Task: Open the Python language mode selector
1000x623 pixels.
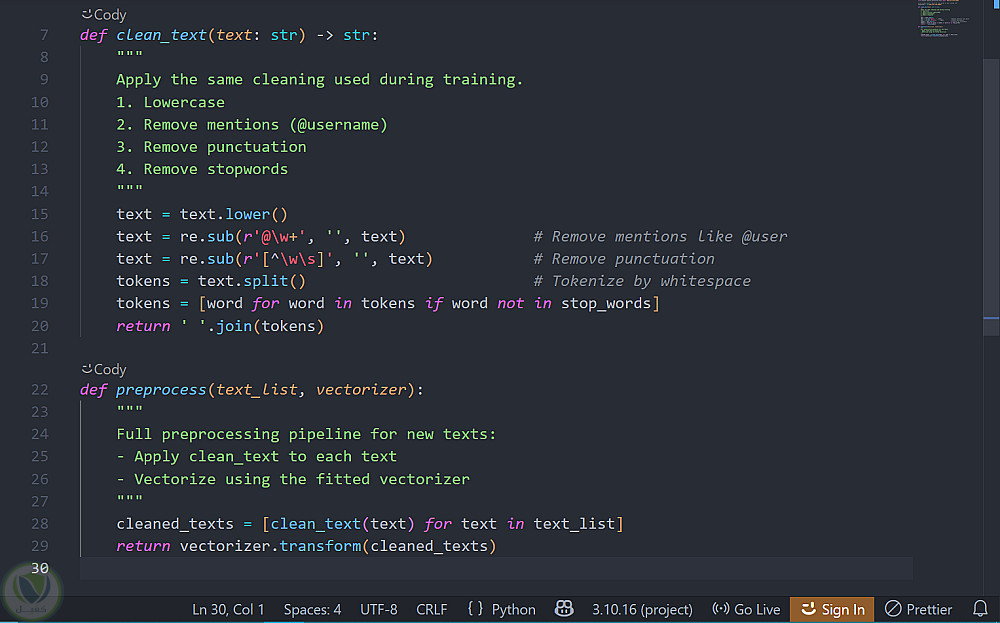Action: pos(502,609)
